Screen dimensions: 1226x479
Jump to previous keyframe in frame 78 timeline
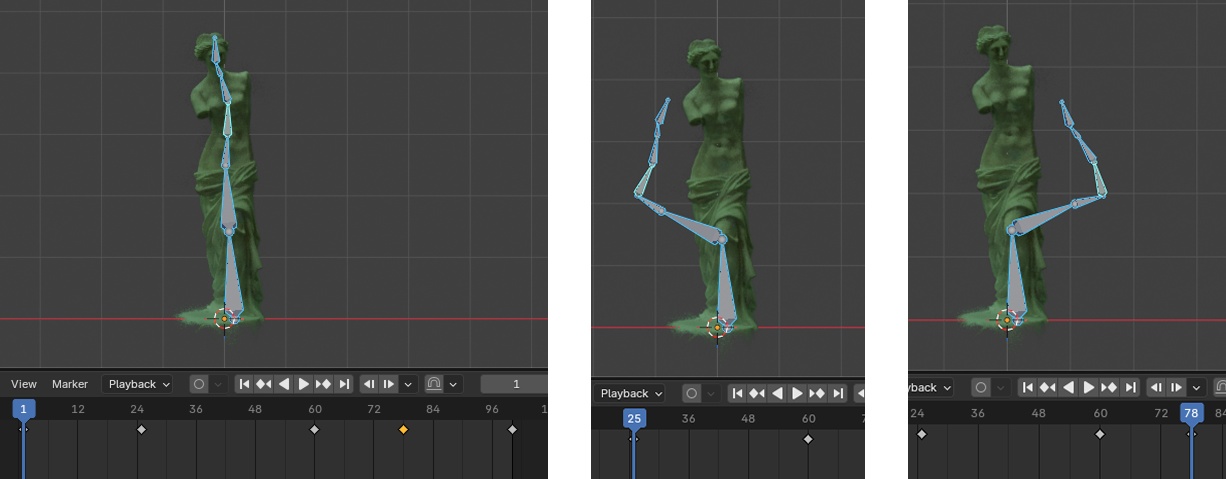tap(1048, 387)
